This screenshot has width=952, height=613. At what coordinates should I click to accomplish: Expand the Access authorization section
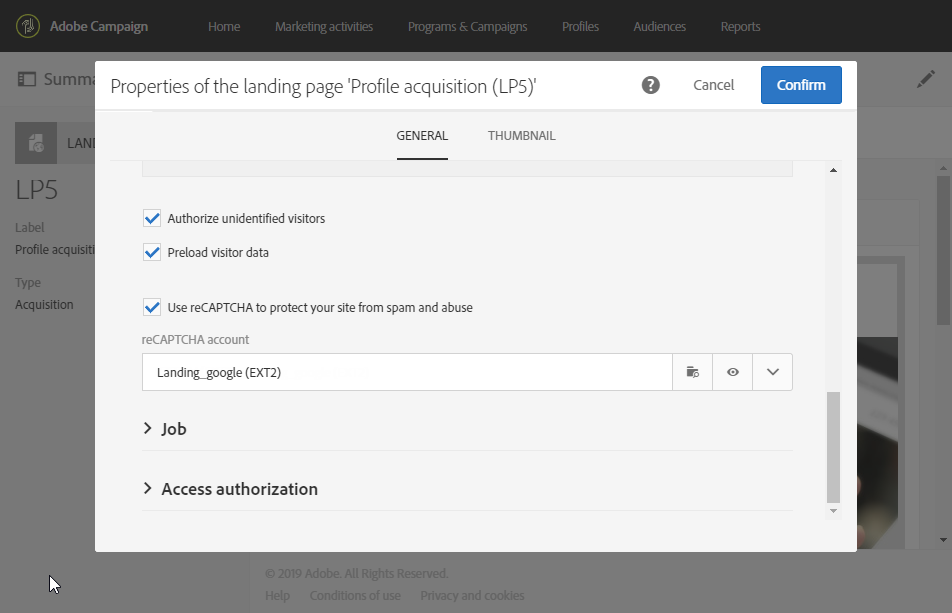(230, 489)
